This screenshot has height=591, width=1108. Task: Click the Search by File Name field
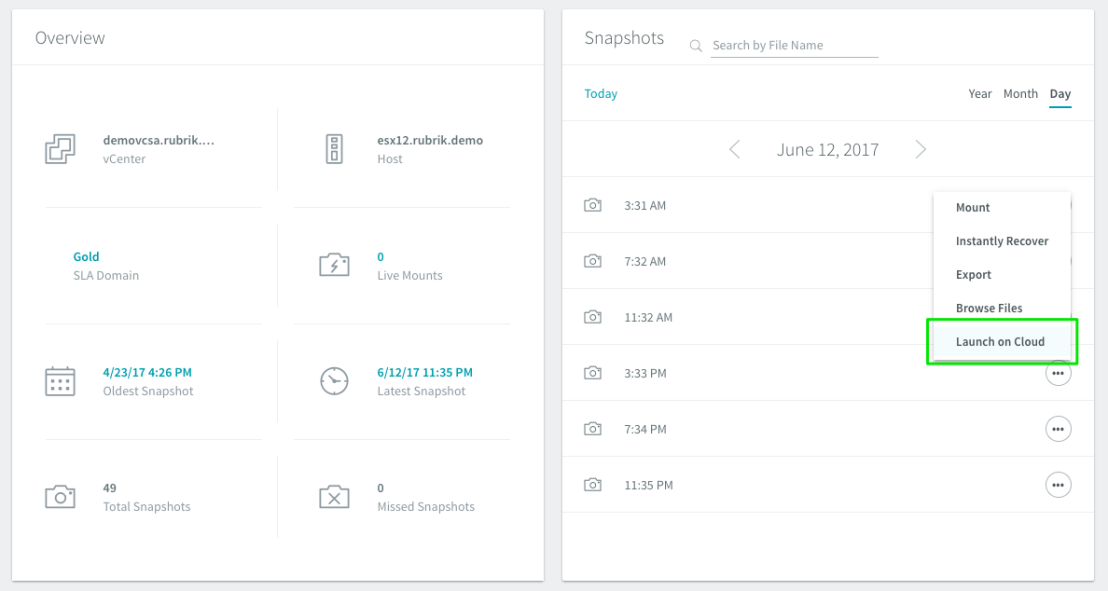(x=794, y=45)
